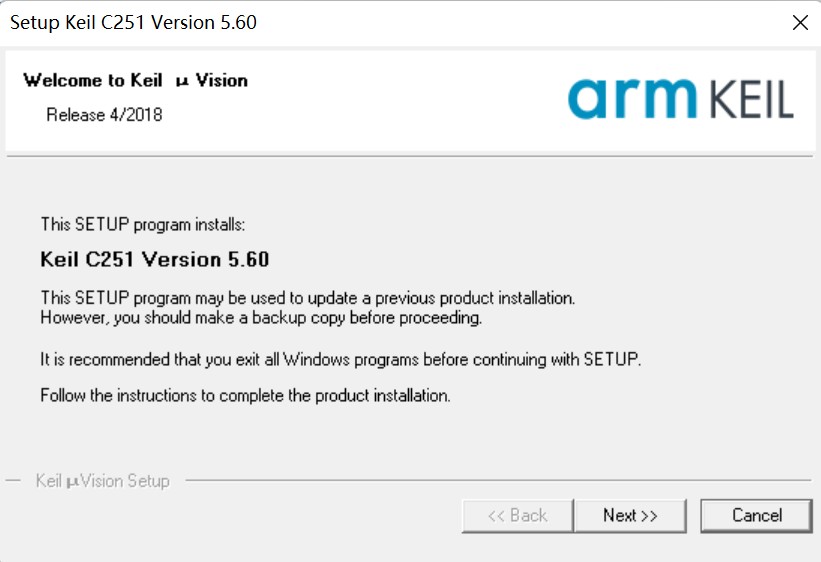821x562 pixels.
Task: Click the KEIL wordmark in the logo
Action: (752, 100)
